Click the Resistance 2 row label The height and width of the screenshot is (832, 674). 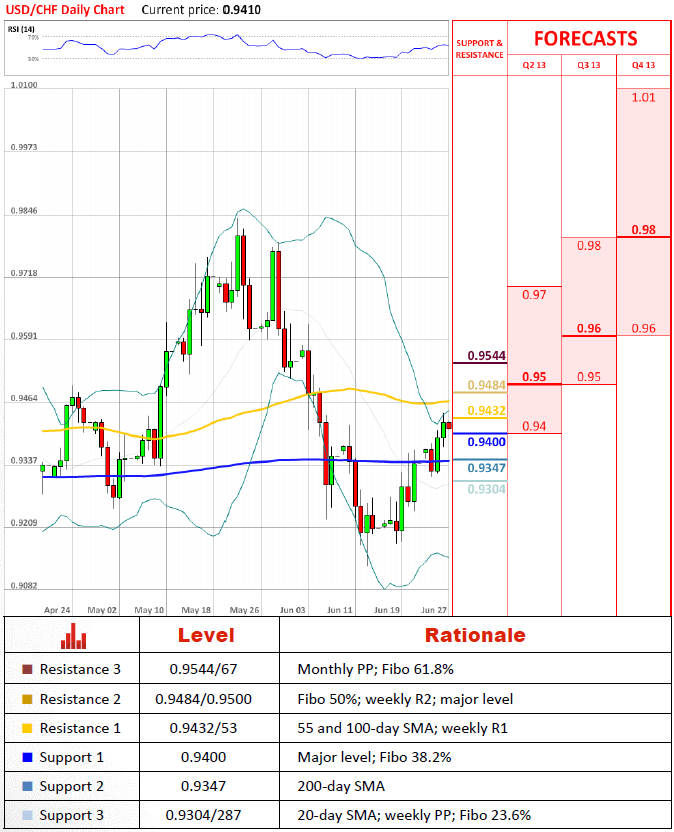tap(80, 699)
